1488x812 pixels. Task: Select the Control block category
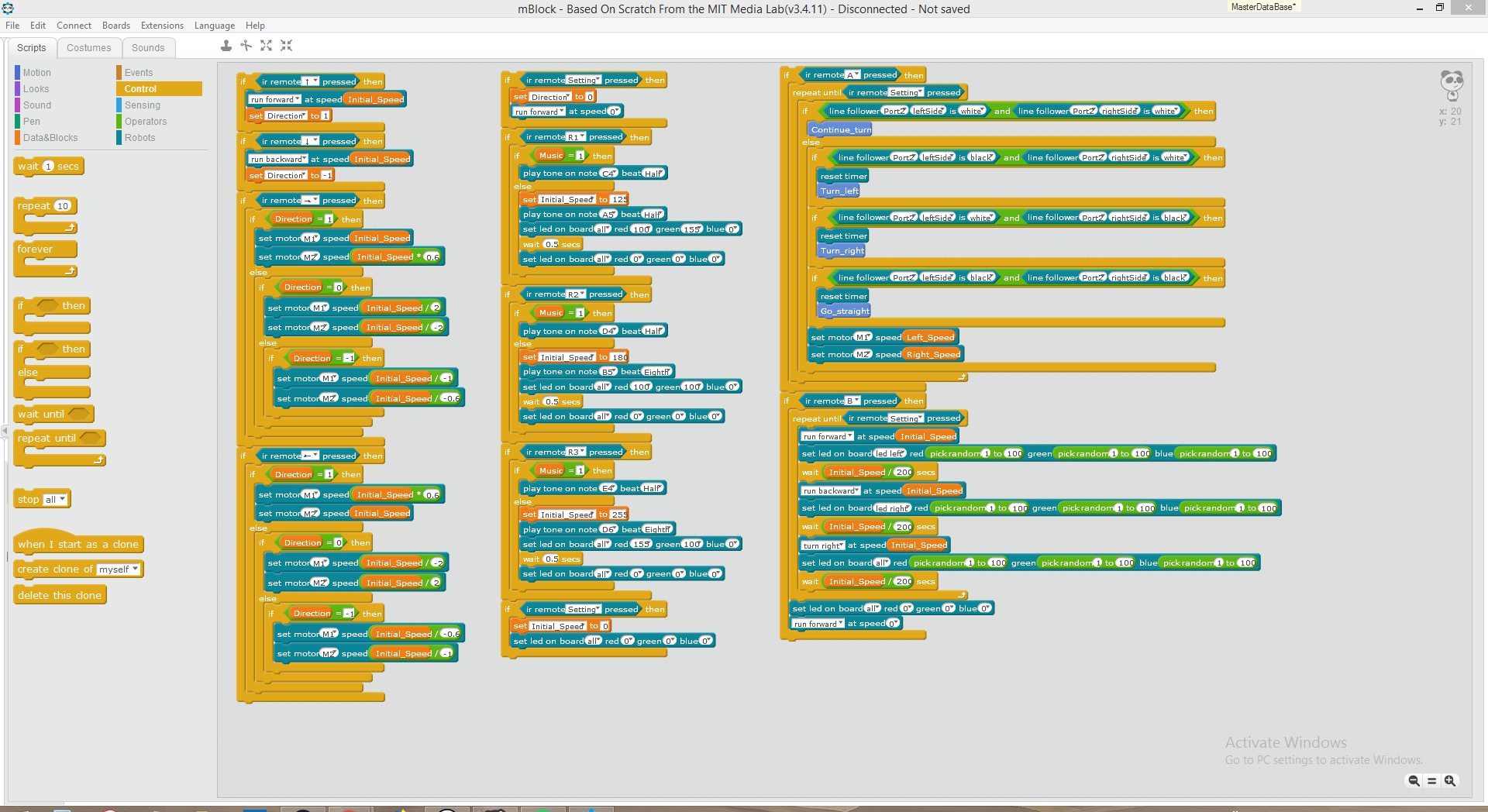click(159, 89)
